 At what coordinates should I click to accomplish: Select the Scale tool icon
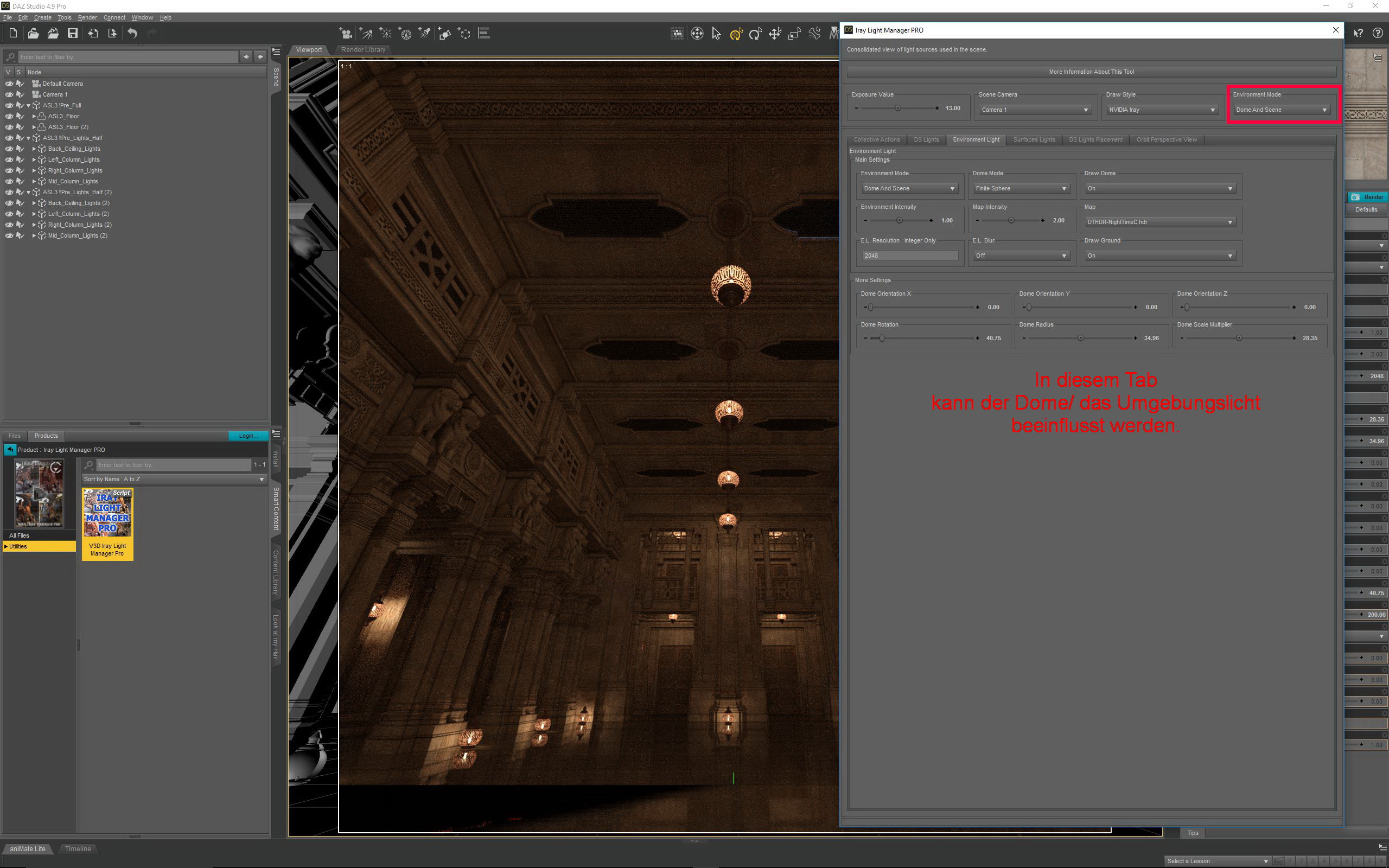[794, 34]
